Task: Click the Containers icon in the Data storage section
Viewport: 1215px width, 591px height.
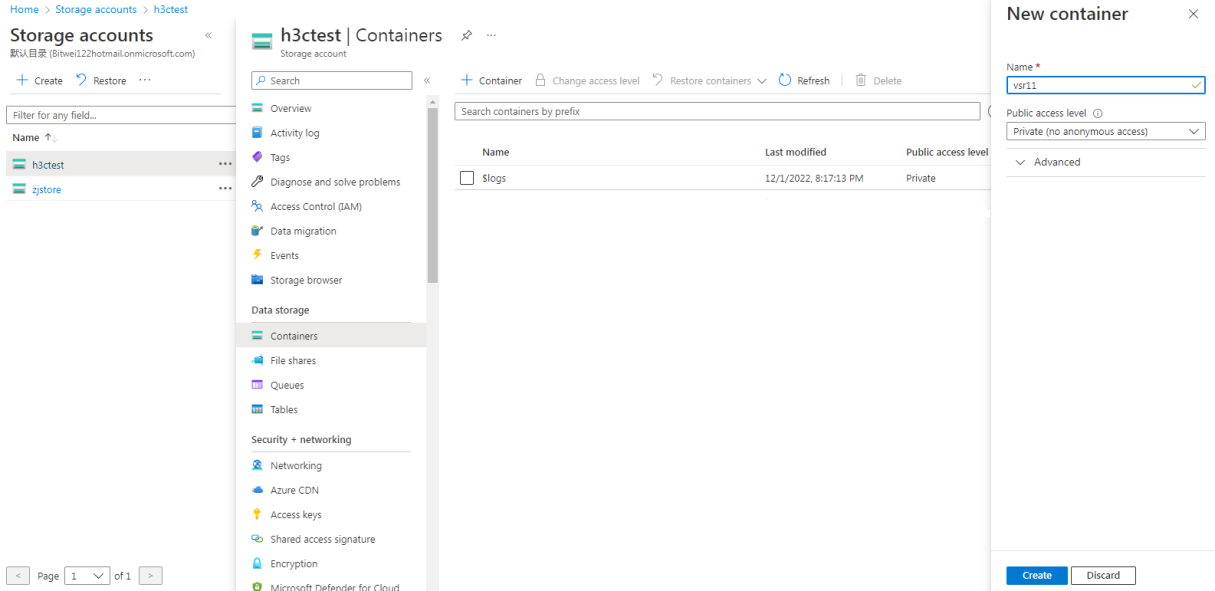Action: [257, 336]
